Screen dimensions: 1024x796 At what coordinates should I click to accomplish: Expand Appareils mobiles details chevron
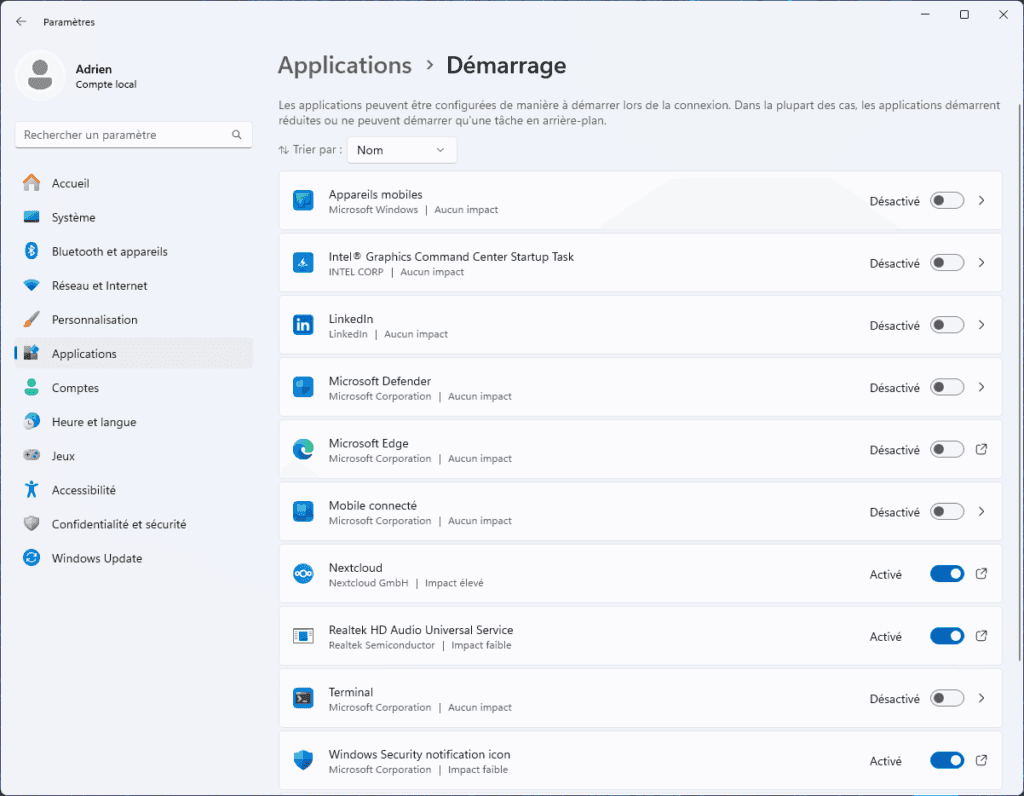coord(981,200)
